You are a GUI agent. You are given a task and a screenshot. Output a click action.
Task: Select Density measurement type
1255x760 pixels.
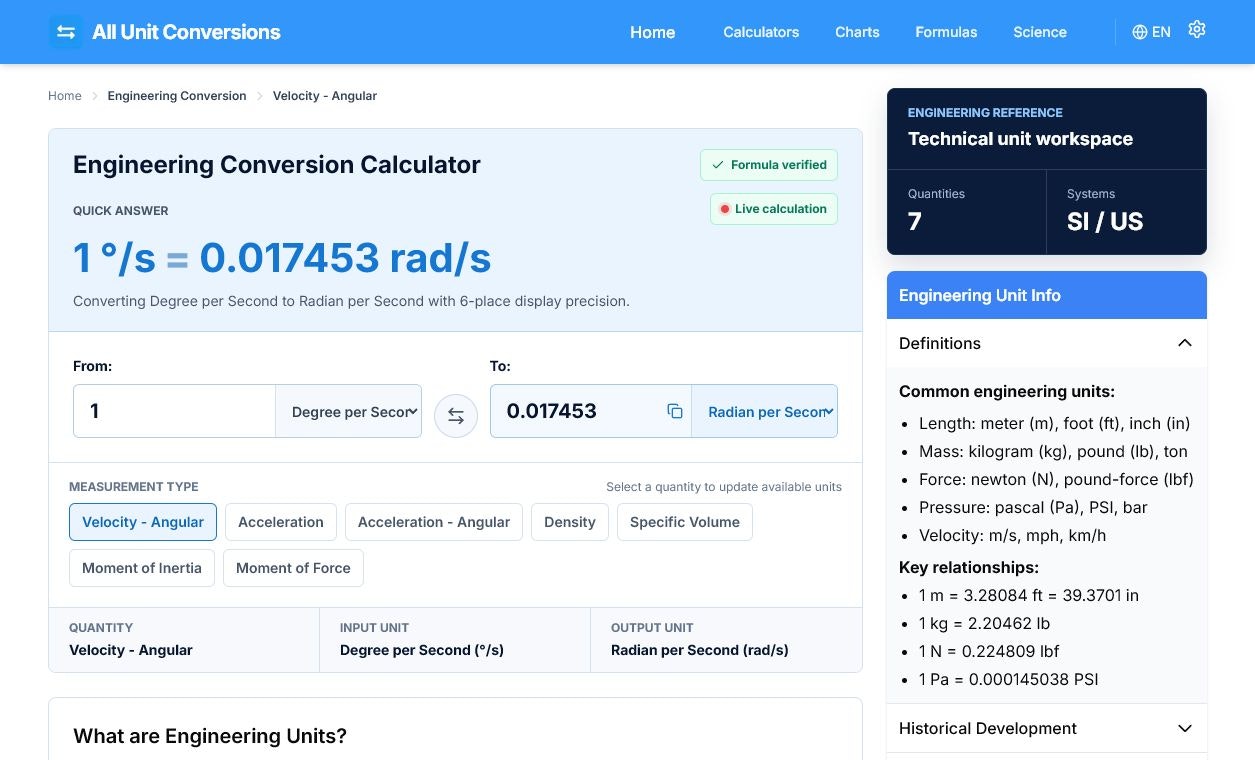[570, 522]
